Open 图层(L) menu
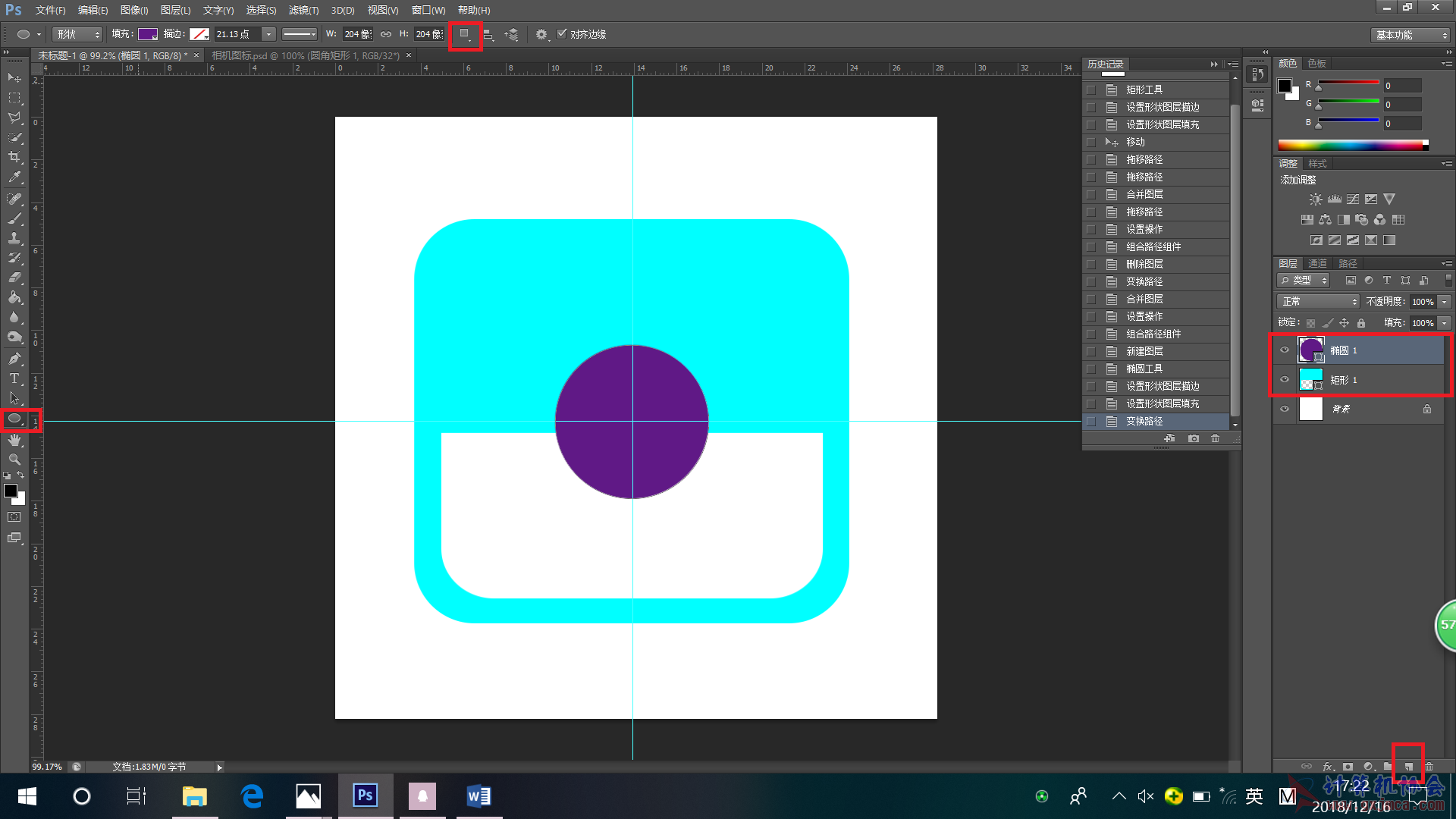 tap(175, 10)
